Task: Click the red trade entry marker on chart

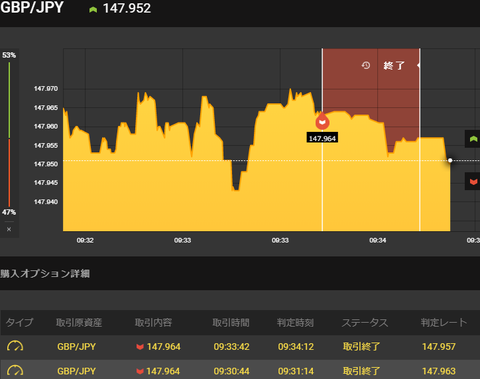Action: pyautogui.click(x=322, y=122)
